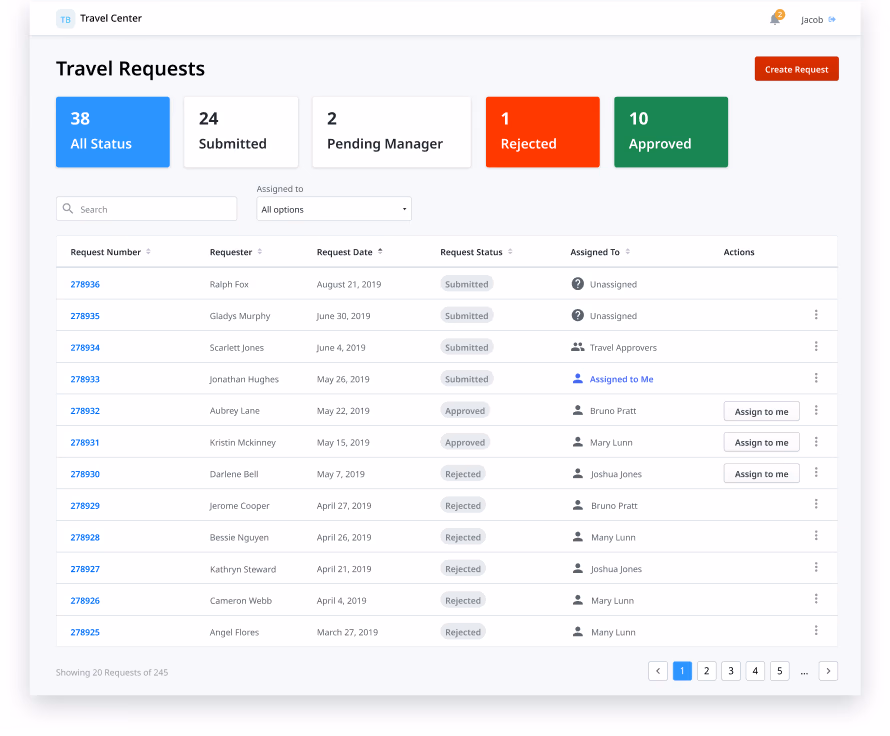Image resolution: width=890 pixels, height=736 pixels.
Task: Open request number 278934 link
Action: 85,347
